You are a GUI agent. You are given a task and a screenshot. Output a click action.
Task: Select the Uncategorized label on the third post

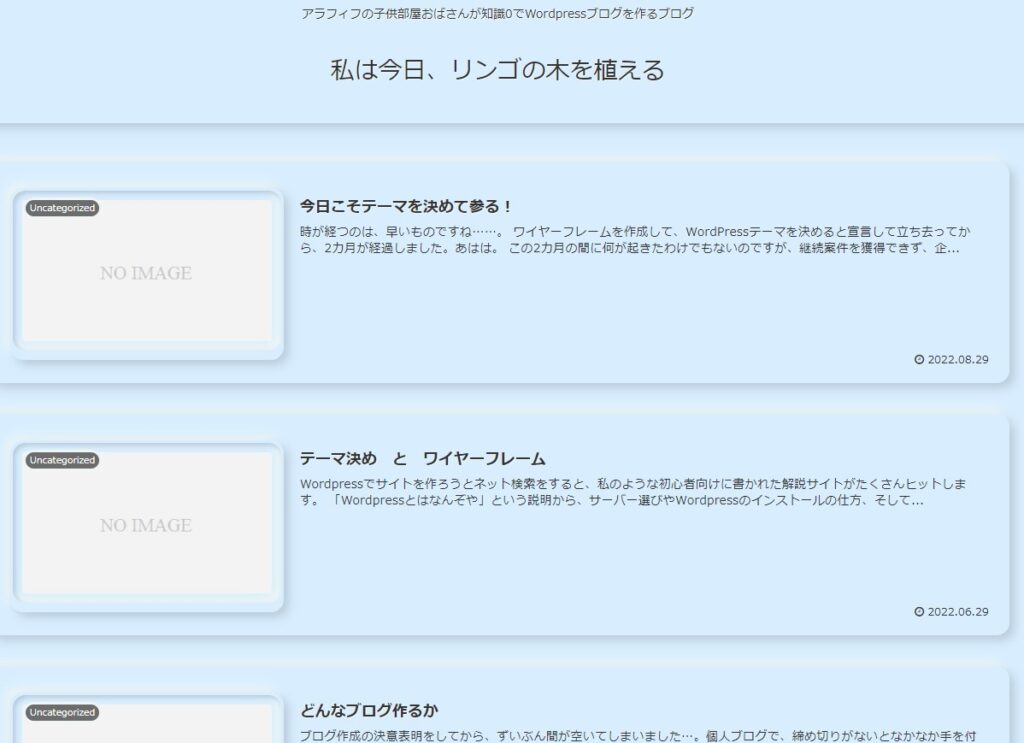62,713
